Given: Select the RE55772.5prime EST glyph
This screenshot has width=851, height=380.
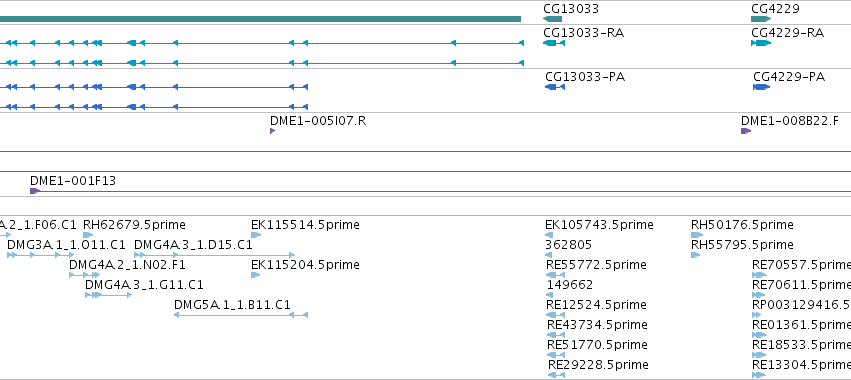Looking at the screenshot, I should [556, 275].
